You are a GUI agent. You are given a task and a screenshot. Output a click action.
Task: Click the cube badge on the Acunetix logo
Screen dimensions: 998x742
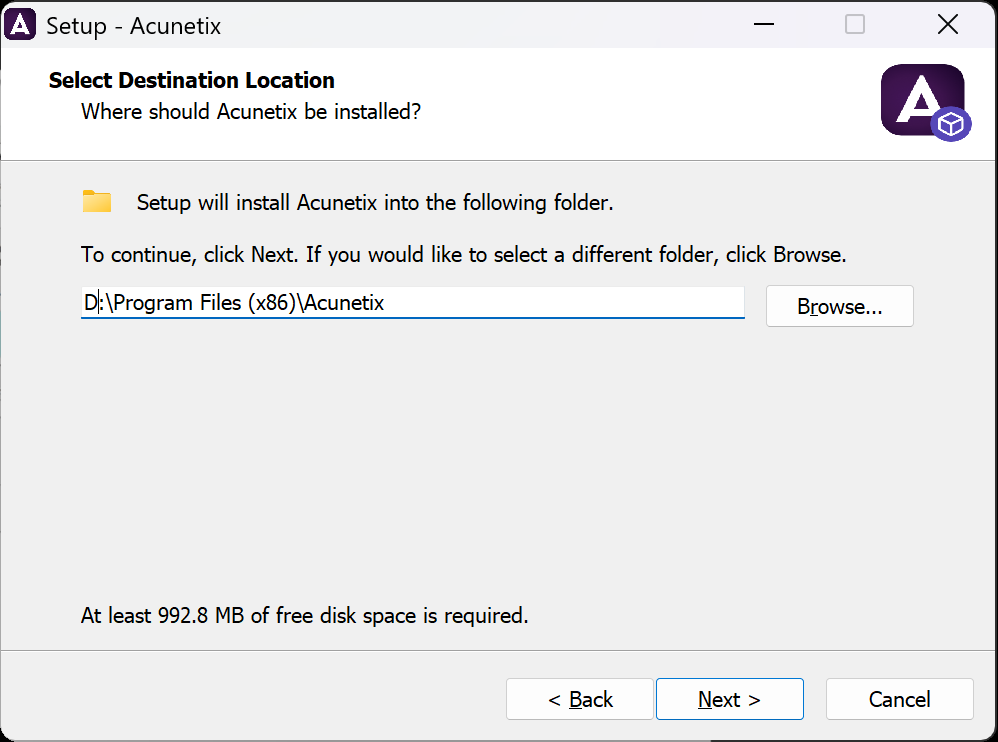[x=951, y=125]
